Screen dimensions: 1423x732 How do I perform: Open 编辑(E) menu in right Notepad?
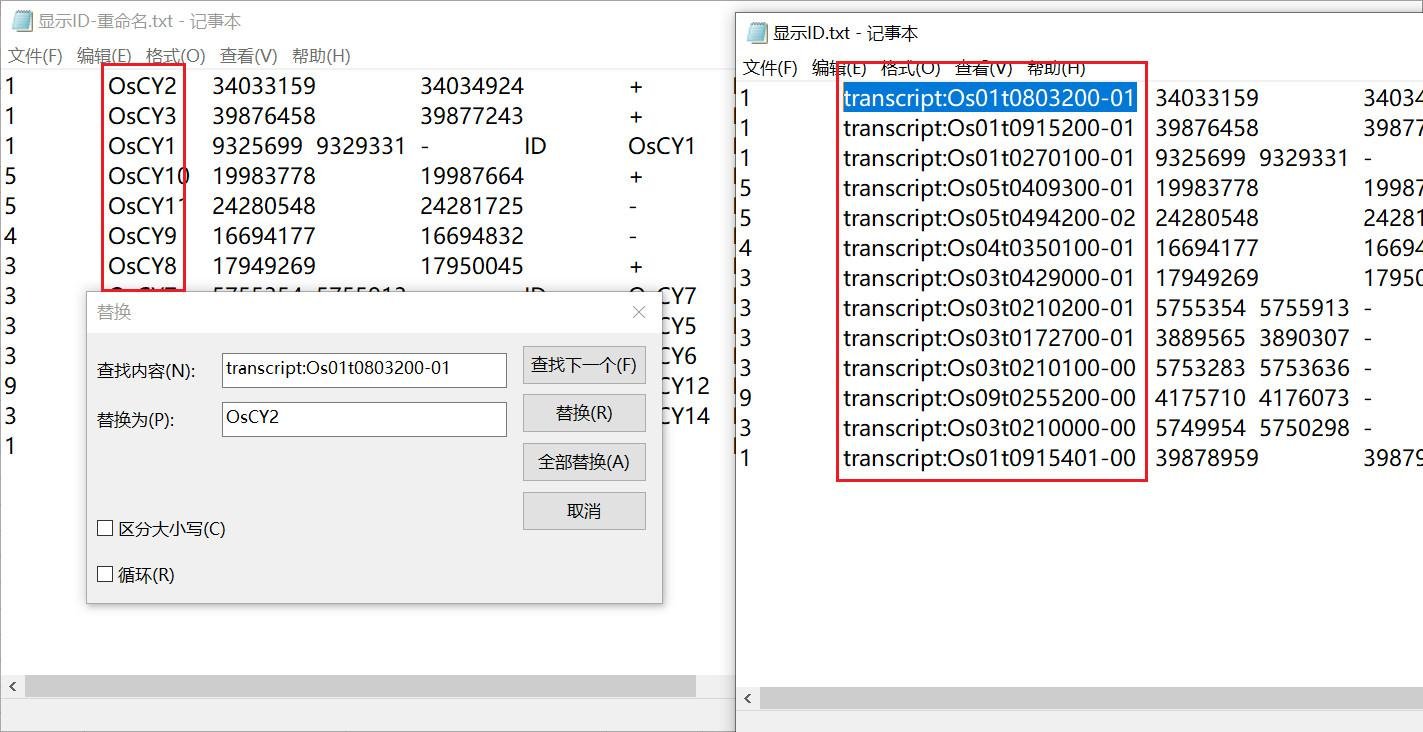839,68
